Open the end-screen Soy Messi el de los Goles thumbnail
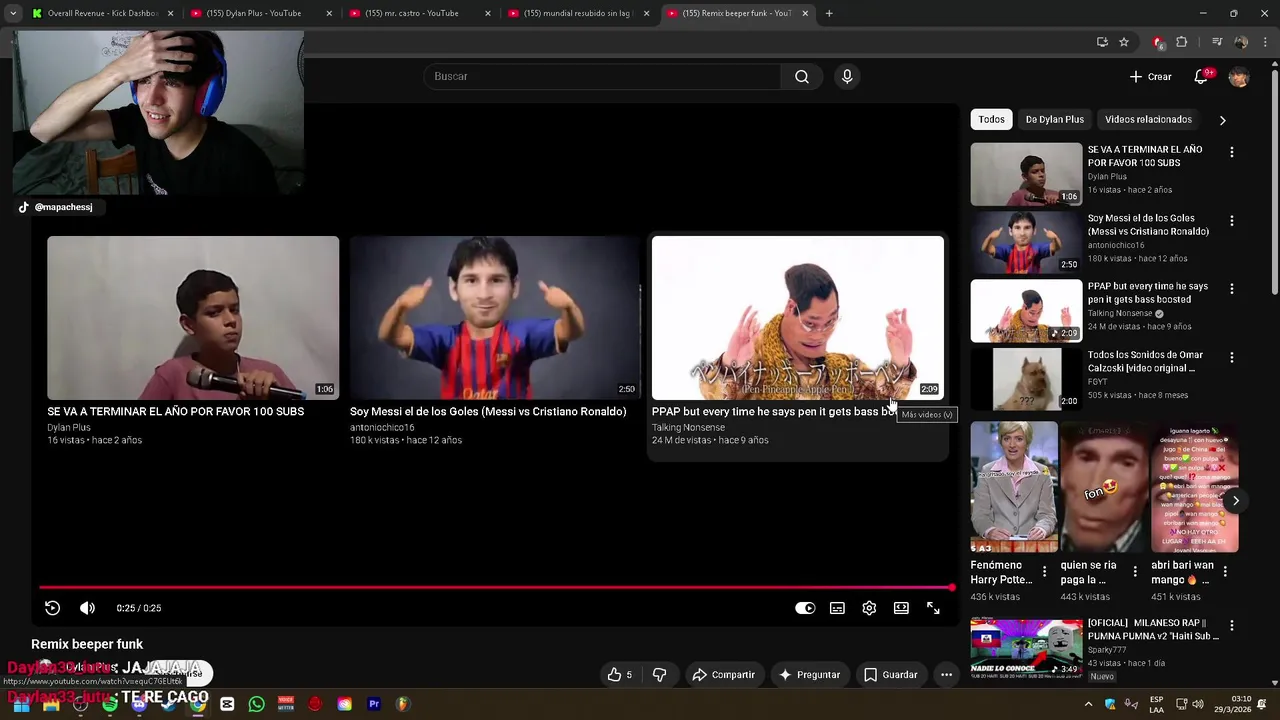 495,318
